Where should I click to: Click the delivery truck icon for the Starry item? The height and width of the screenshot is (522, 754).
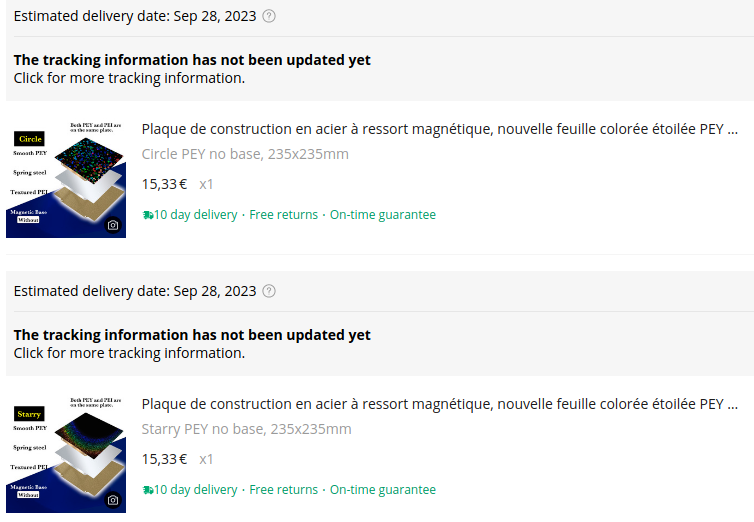(148, 490)
